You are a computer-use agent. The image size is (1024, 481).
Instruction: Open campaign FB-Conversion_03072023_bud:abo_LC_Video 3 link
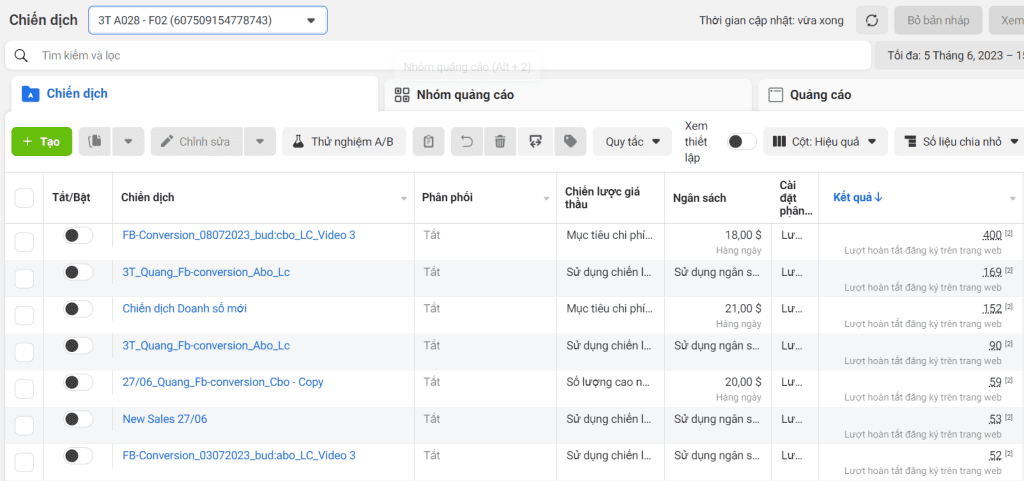(239, 456)
